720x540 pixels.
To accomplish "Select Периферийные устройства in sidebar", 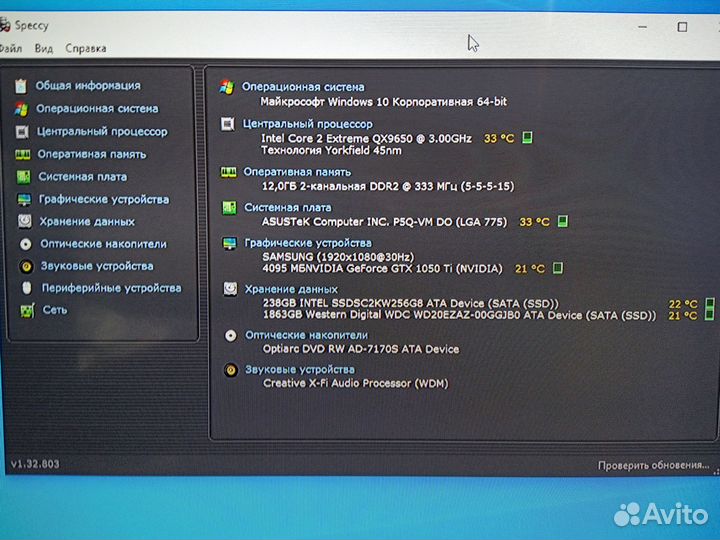I will coord(111,288).
